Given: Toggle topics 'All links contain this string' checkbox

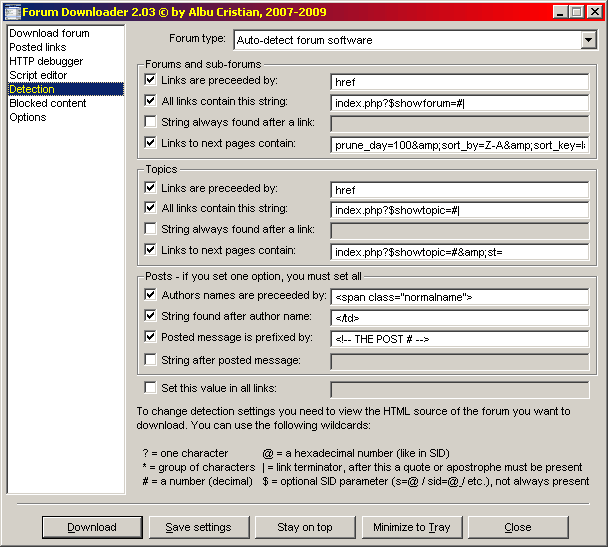Looking at the screenshot, I should tap(150, 208).
